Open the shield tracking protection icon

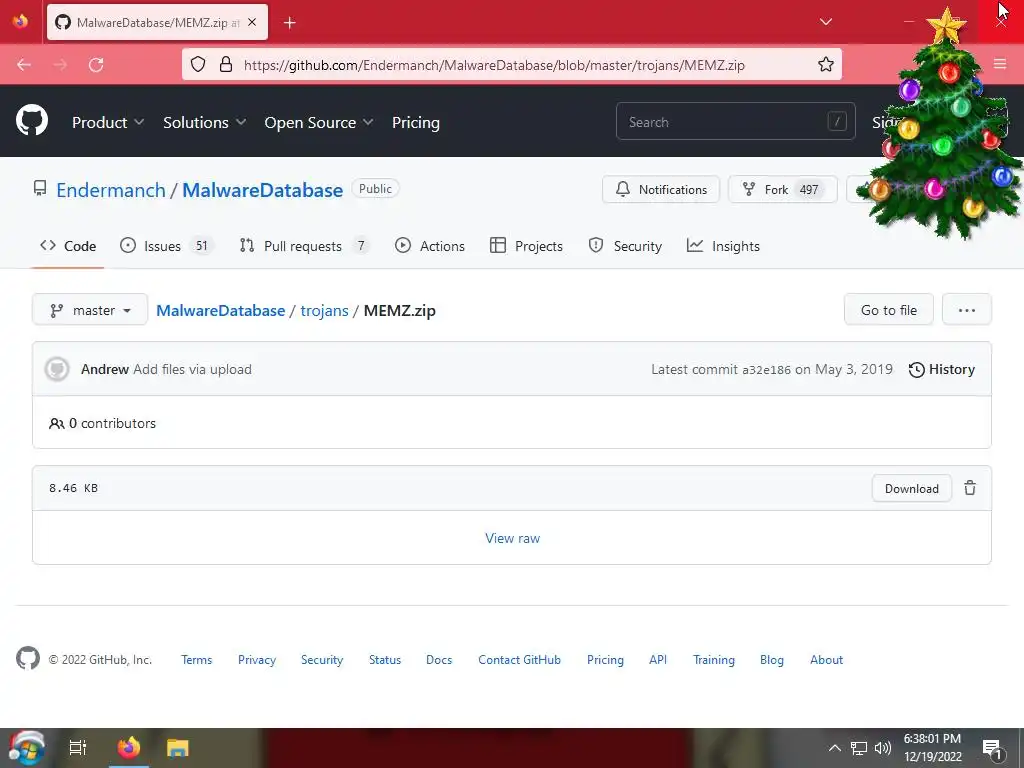(198, 64)
